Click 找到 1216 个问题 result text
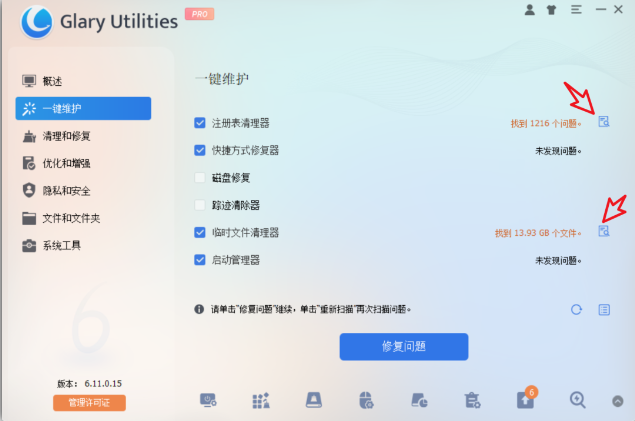Screen dimensions: 635x421 [546, 123]
